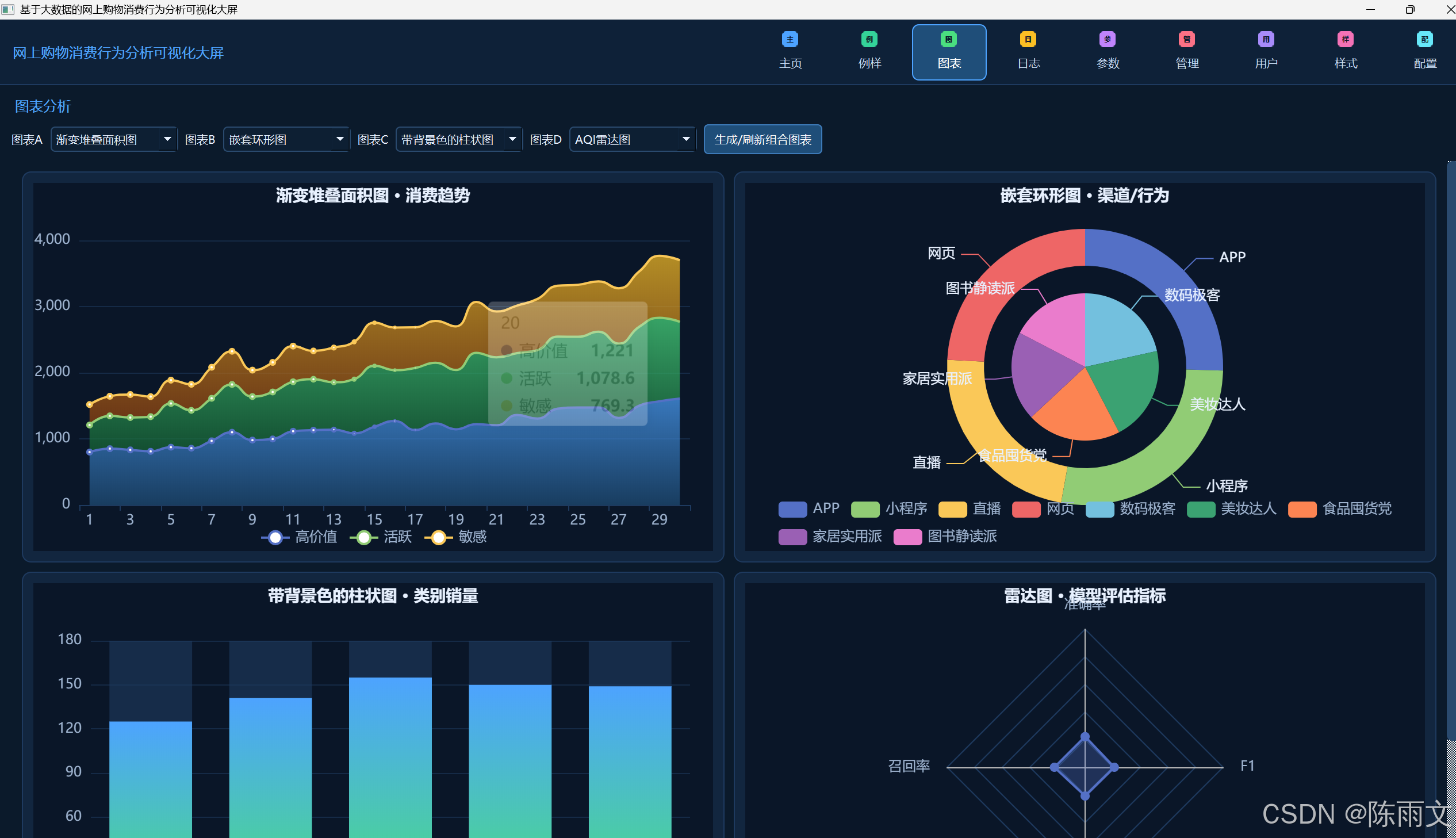This screenshot has width=1456, height=838.
Task: Click the purple 参数 parameters icon
Action: point(1108,39)
